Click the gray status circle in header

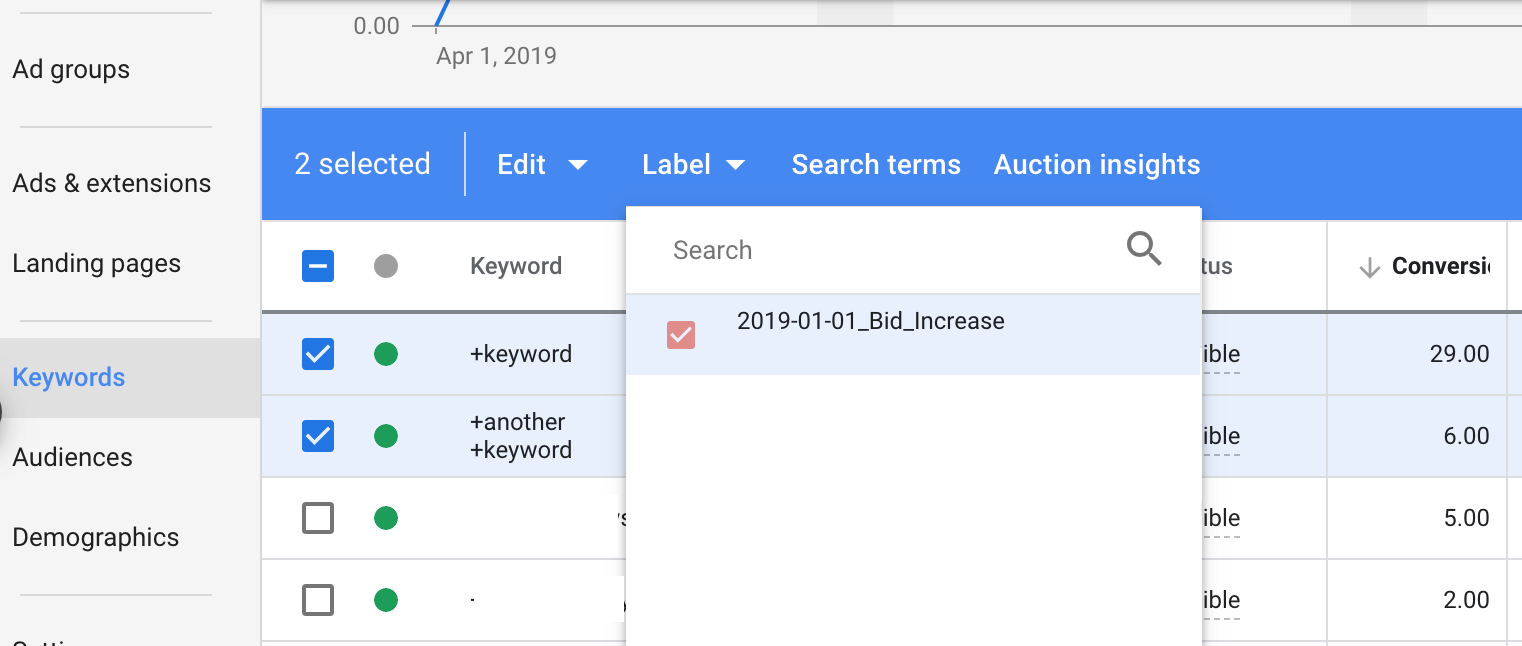coord(386,266)
